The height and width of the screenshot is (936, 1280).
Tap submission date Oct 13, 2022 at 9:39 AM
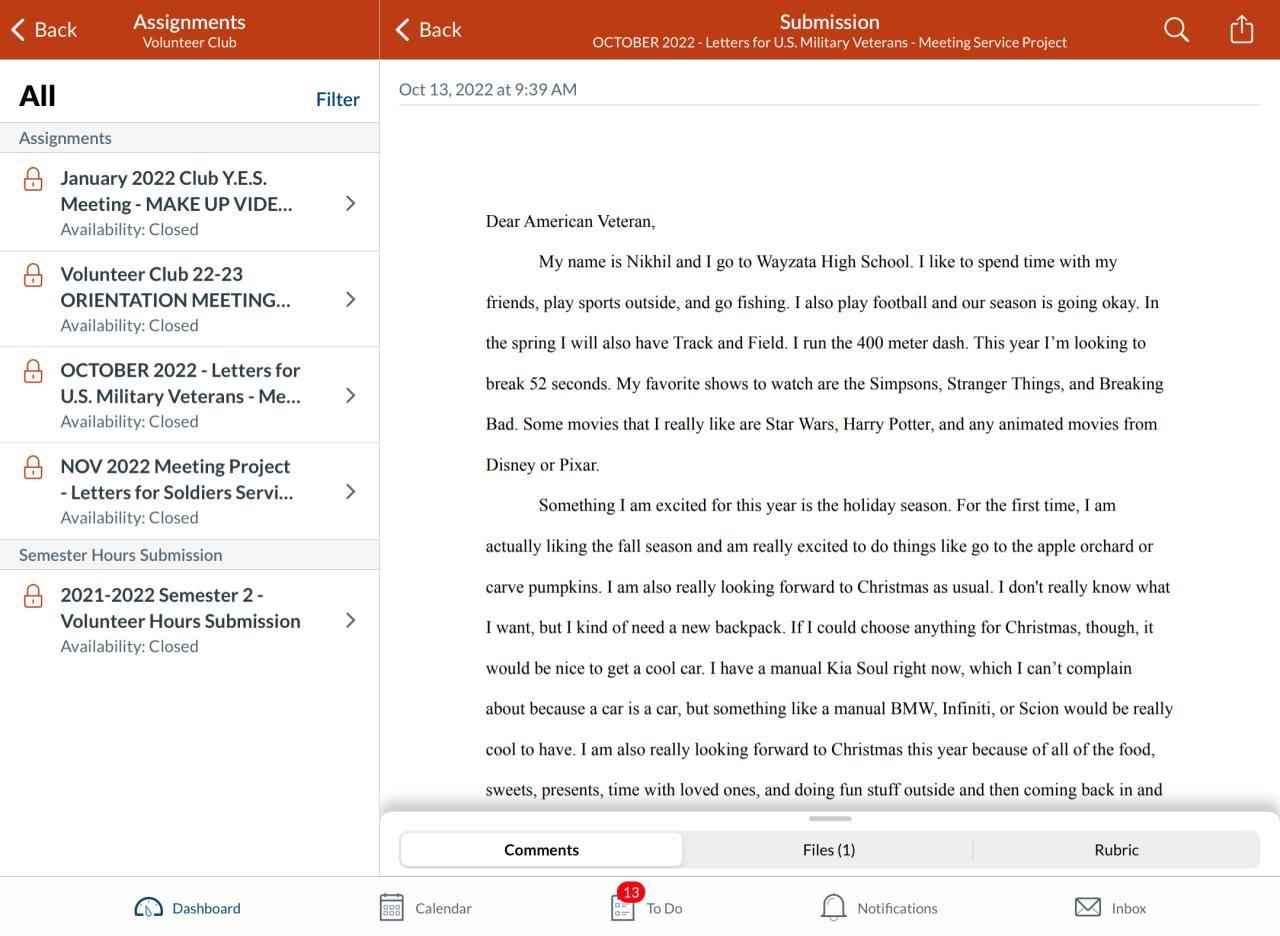click(488, 89)
